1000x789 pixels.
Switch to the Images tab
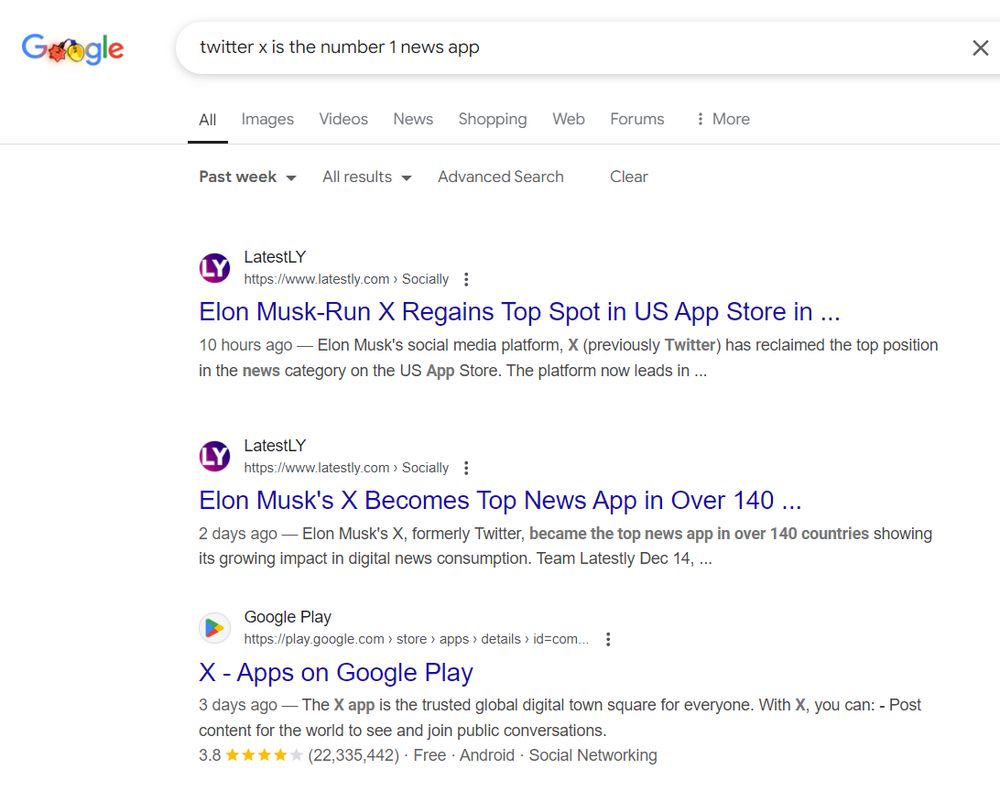tap(267, 119)
